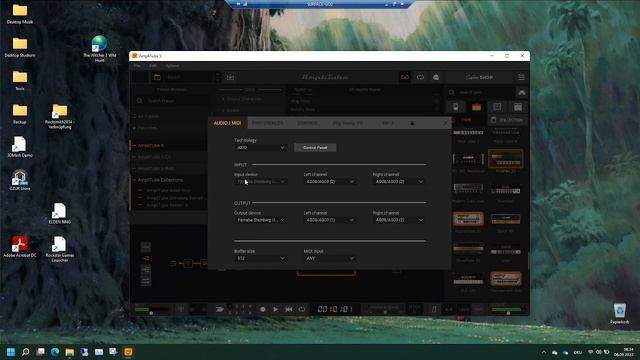Open The Witcher 3 Wild Hunt shortcut

pos(99,49)
